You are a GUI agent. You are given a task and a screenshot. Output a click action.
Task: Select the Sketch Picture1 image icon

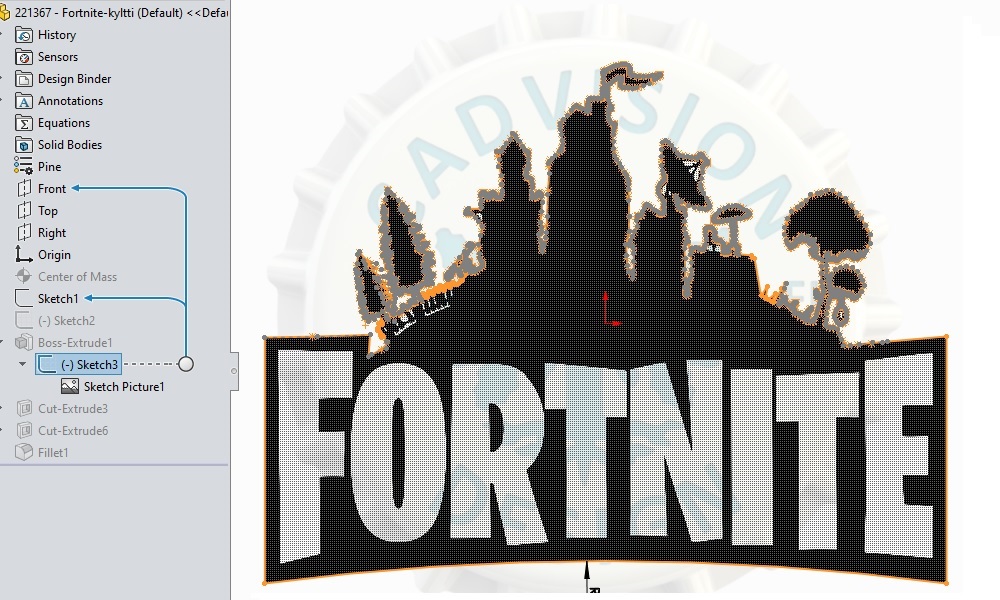click(x=70, y=386)
